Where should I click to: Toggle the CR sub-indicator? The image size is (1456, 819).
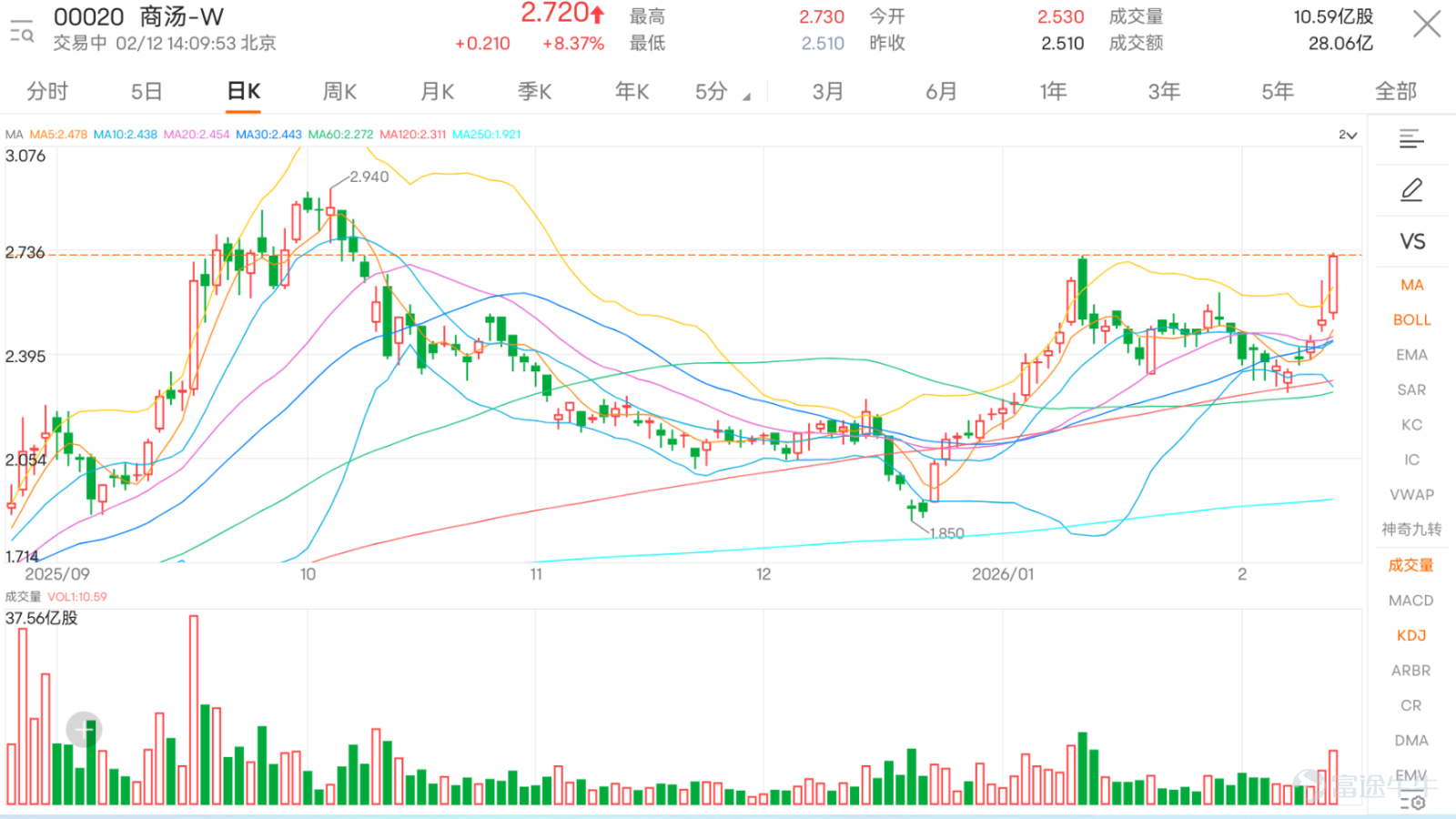(x=1411, y=705)
